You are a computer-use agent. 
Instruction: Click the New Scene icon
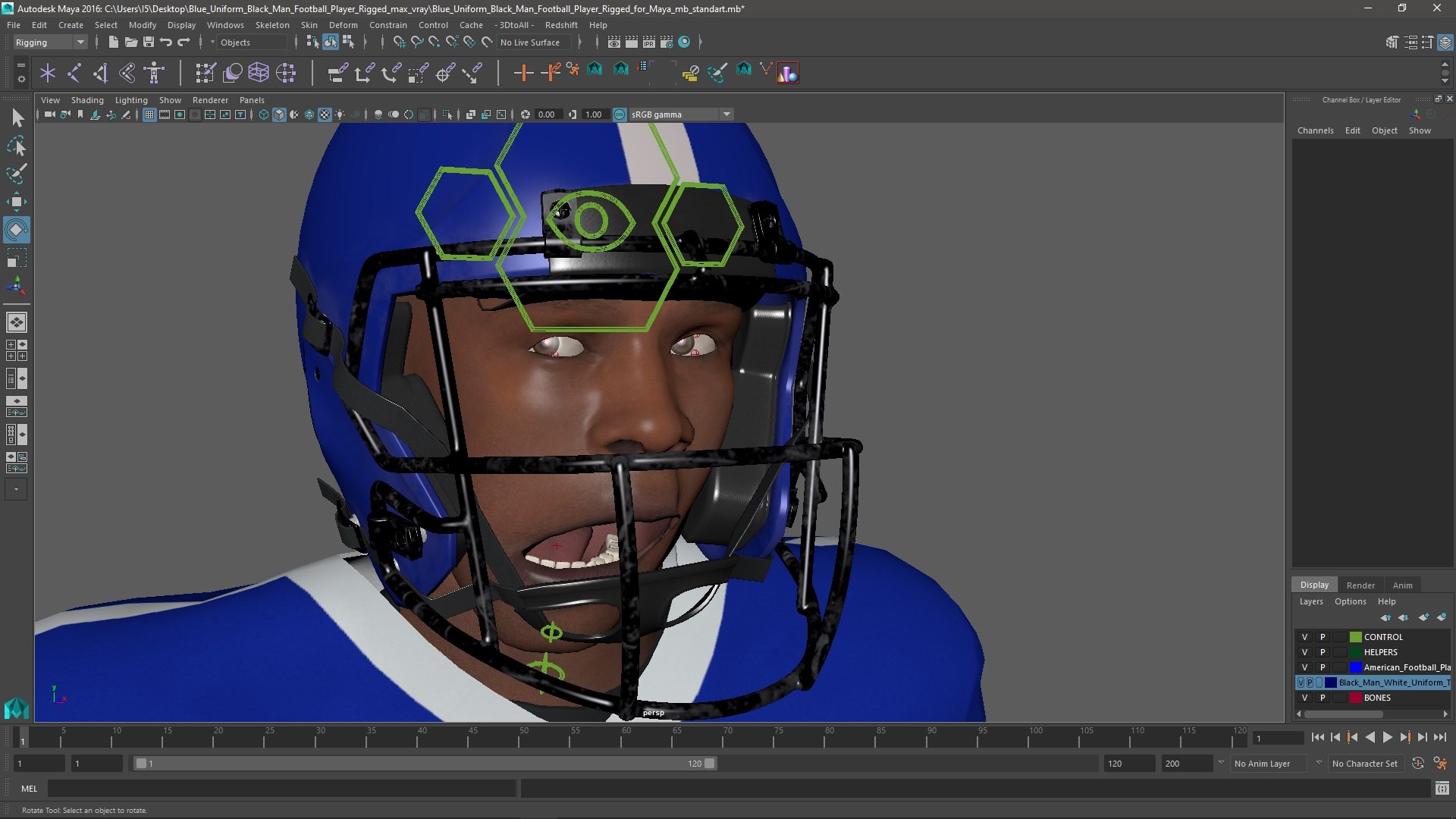(113, 42)
